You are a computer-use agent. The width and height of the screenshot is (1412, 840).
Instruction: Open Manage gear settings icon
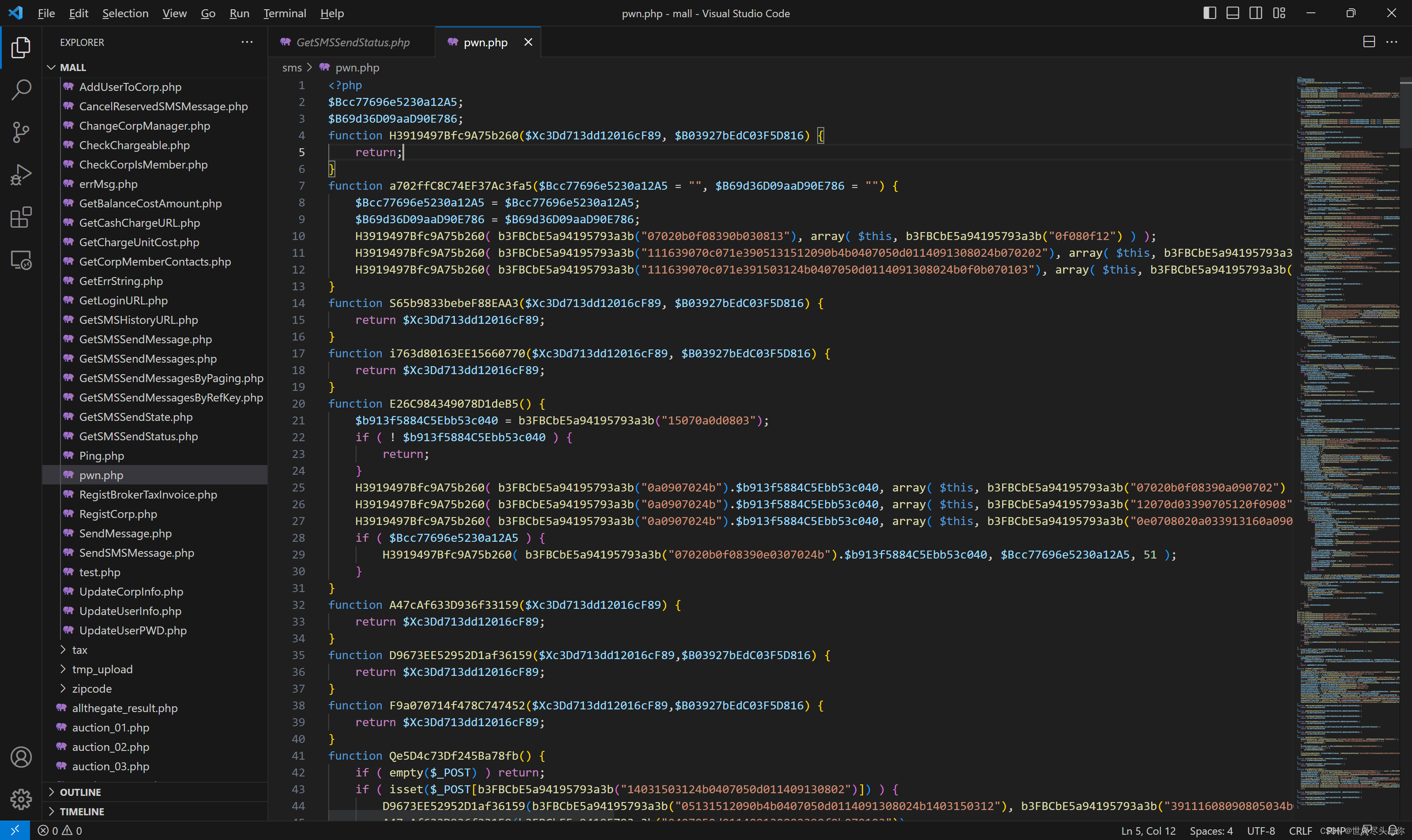click(x=21, y=799)
